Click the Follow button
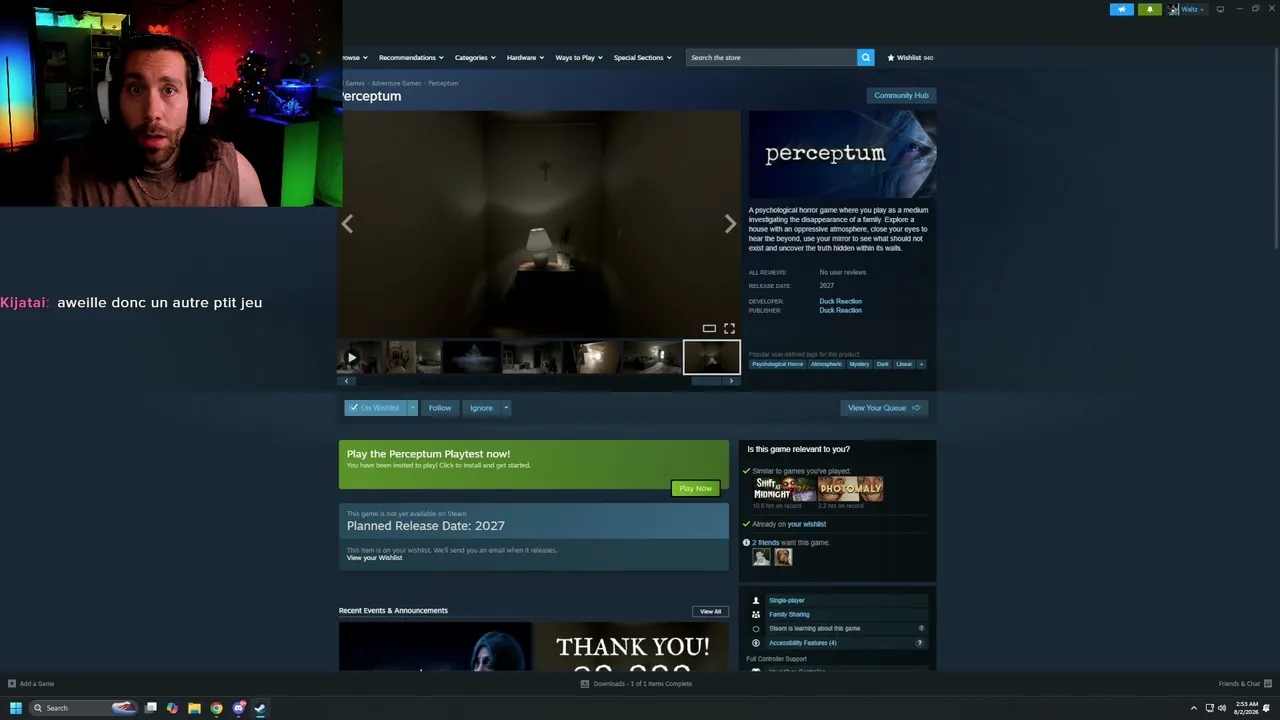Image resolution: width=1280 pixels, height=720 pixels. [x=440, y=408]
